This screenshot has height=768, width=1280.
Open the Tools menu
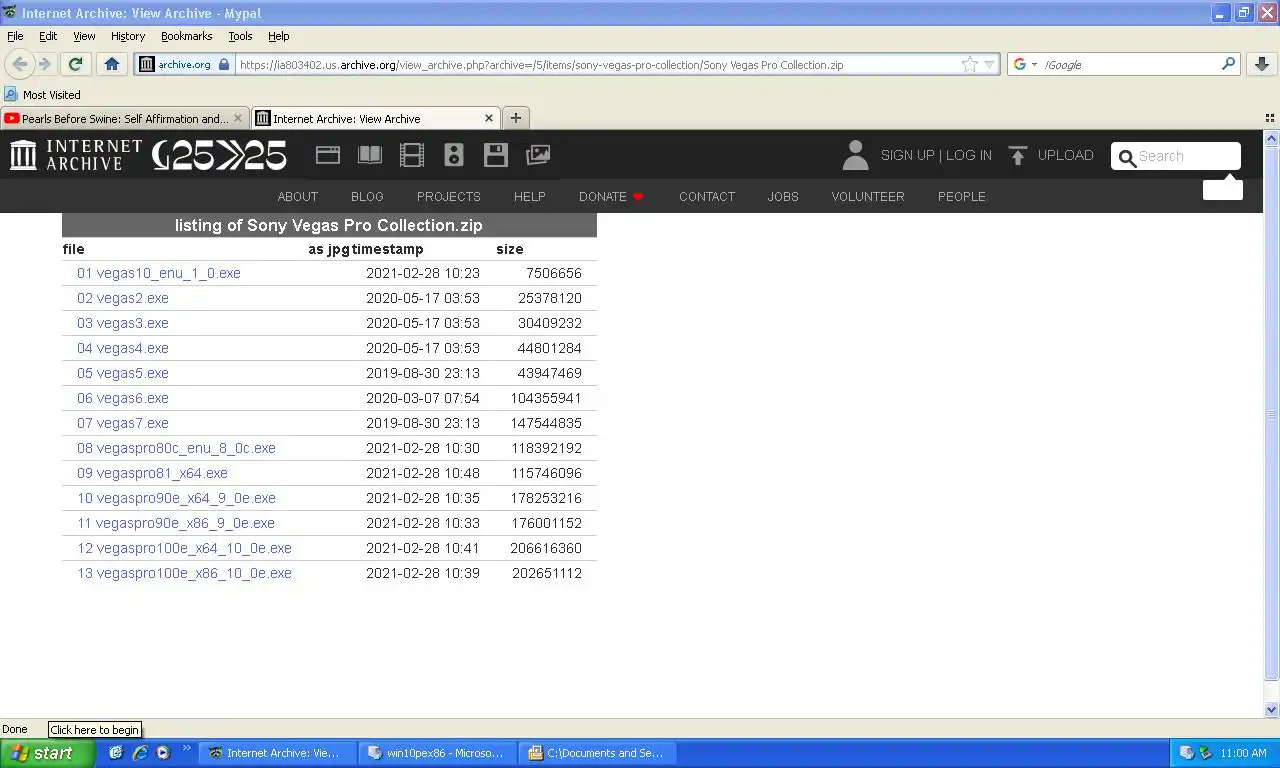240,36
